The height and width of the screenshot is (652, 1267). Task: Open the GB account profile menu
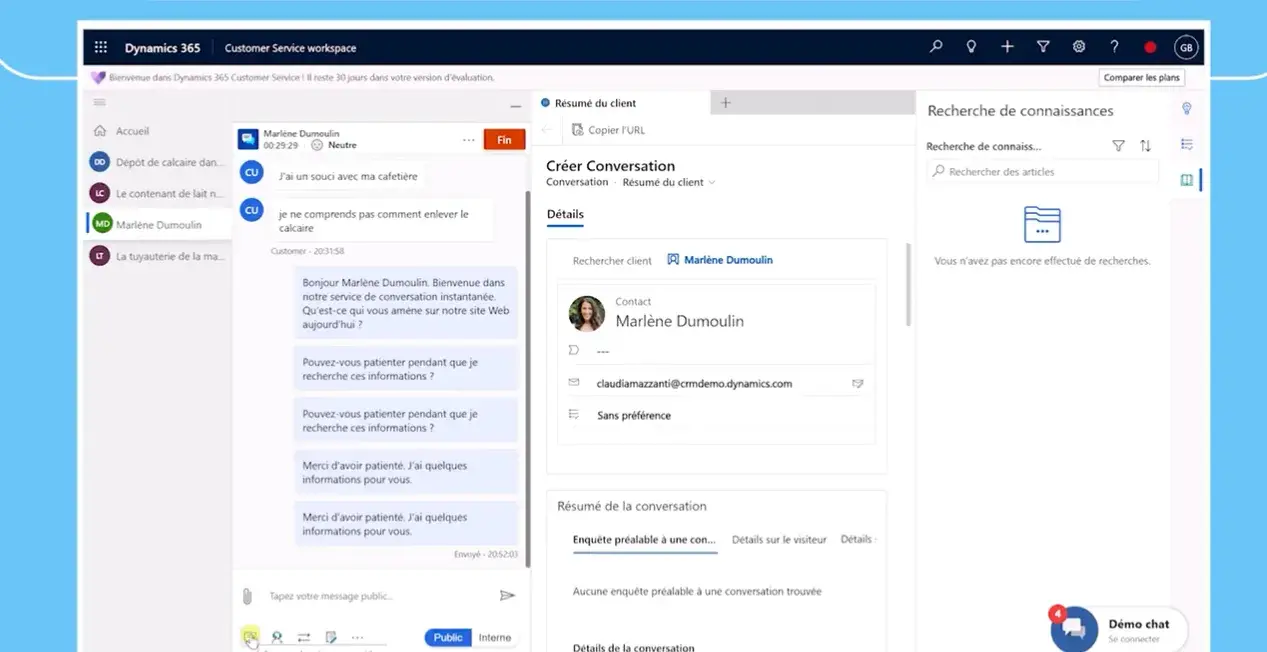(x=1186, y=47)
